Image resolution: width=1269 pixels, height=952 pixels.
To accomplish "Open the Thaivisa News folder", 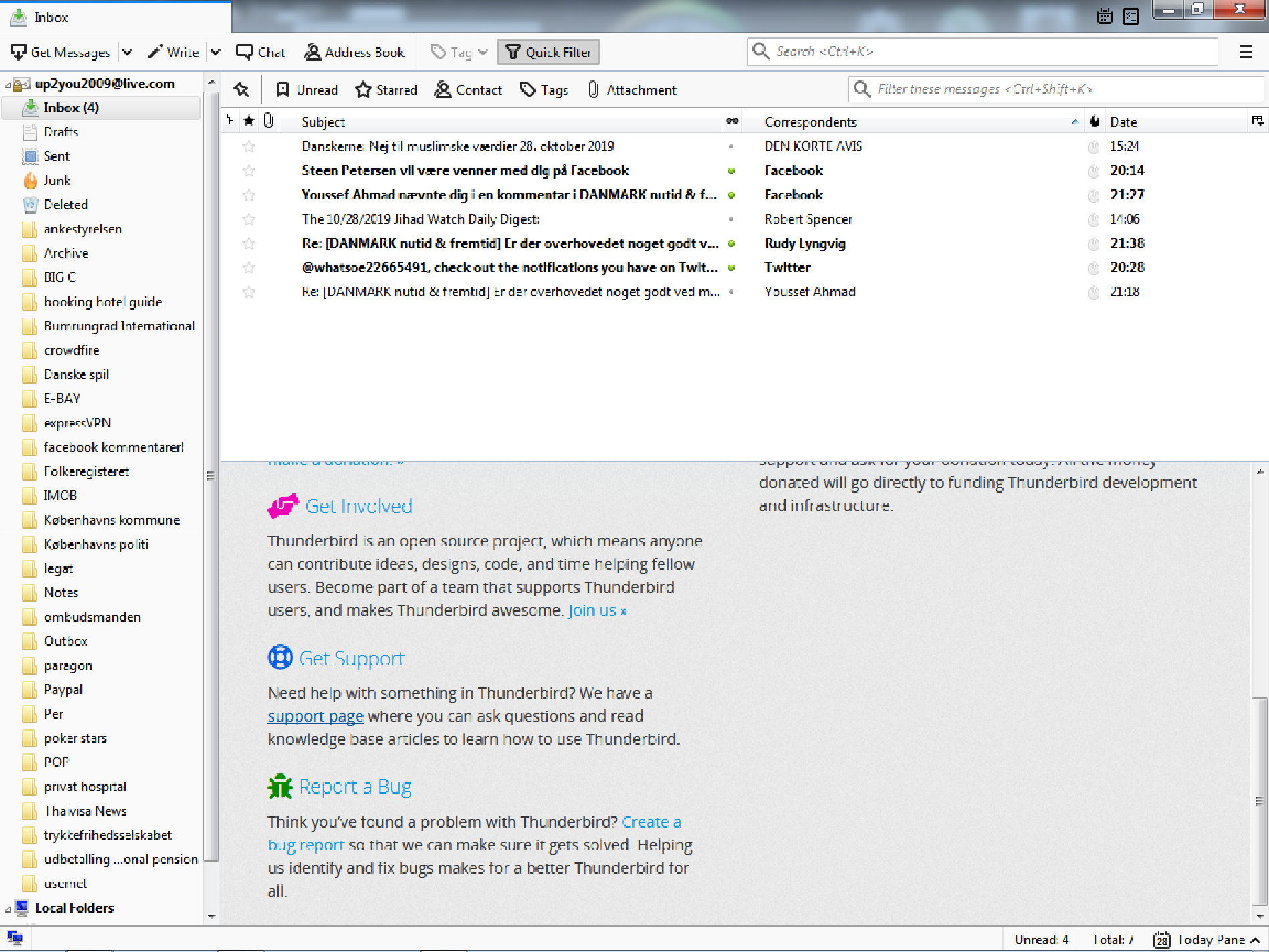I will [85, 811].
